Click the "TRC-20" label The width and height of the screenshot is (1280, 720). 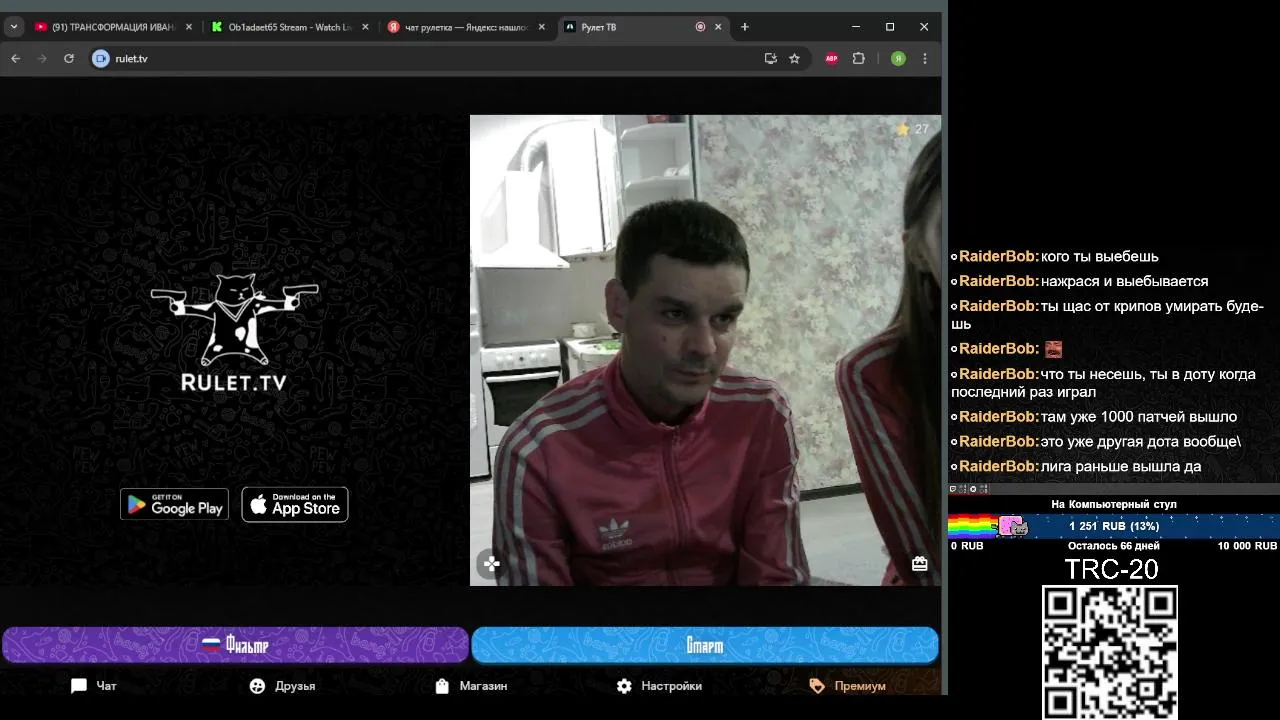coord(1111,570)
